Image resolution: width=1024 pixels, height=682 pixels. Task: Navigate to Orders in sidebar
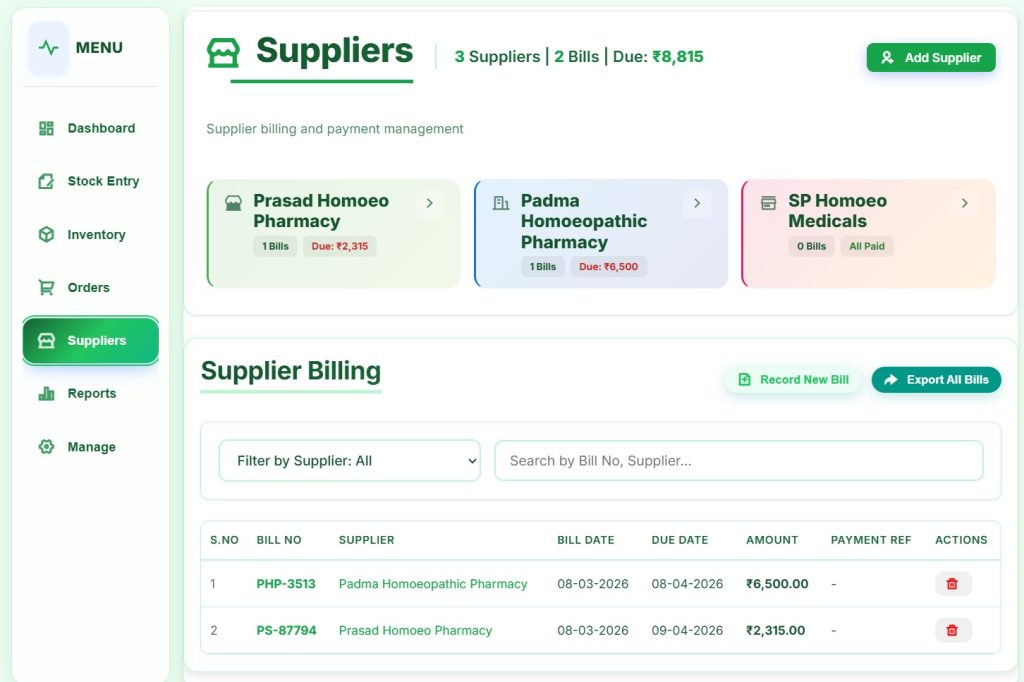click(x=90, y=287)
